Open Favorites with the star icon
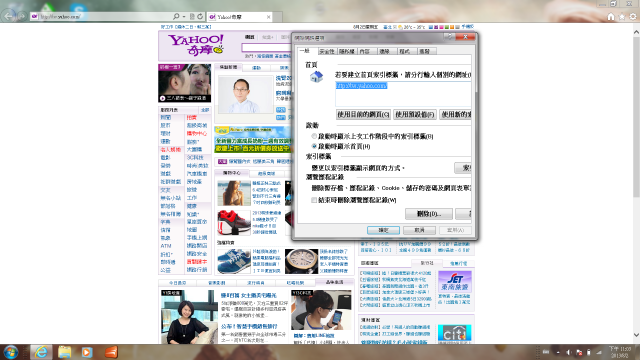640x360 pixels. (x=622, y=17)
